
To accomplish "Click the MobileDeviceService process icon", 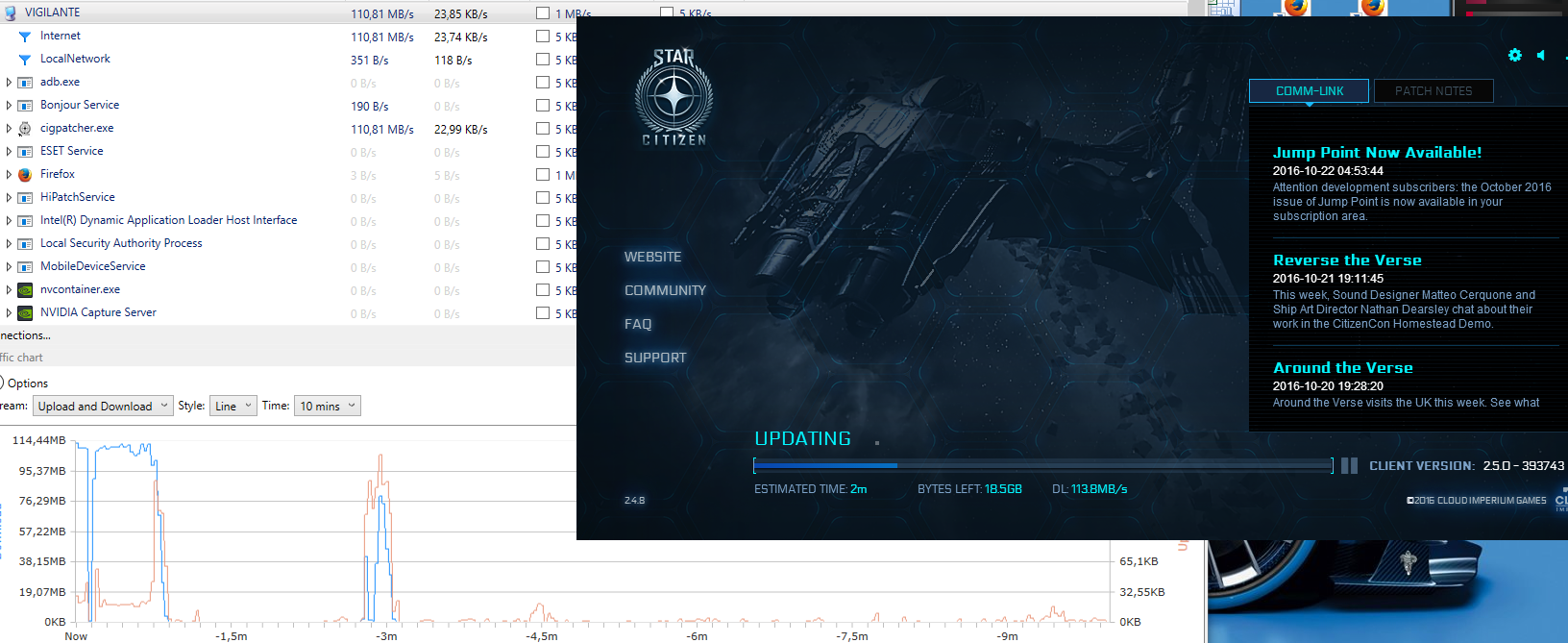I will pos(25,267).
